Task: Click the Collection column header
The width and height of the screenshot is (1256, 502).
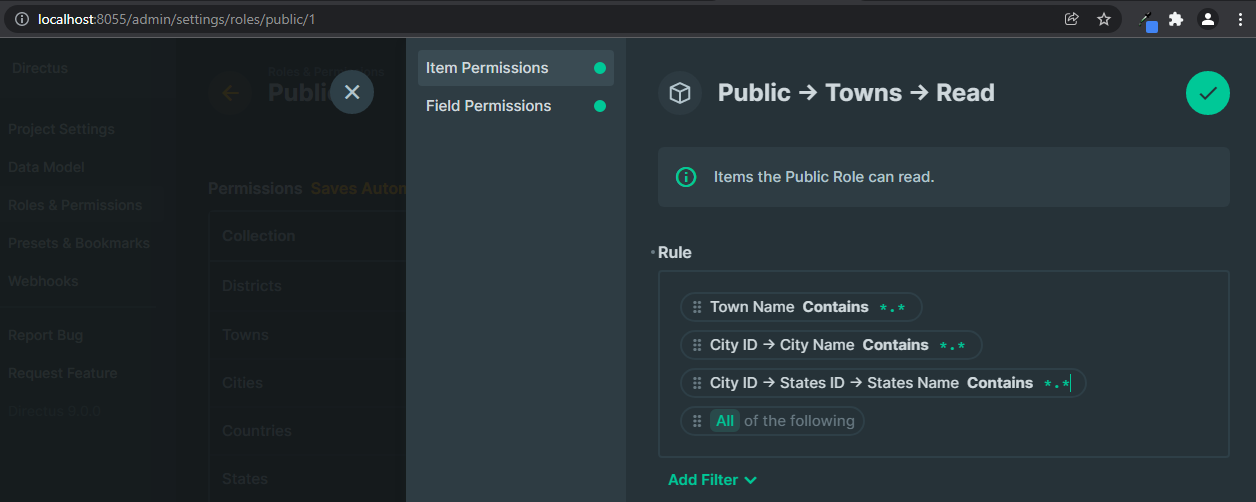Action: click(x=259, y=236)
